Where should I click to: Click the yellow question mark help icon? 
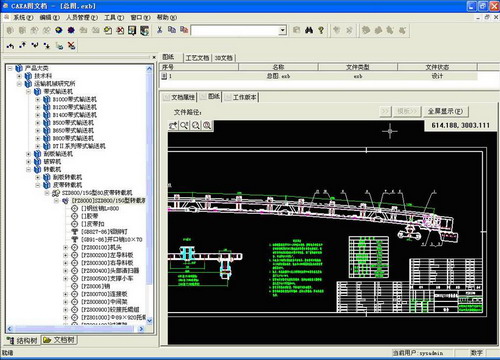321,30
